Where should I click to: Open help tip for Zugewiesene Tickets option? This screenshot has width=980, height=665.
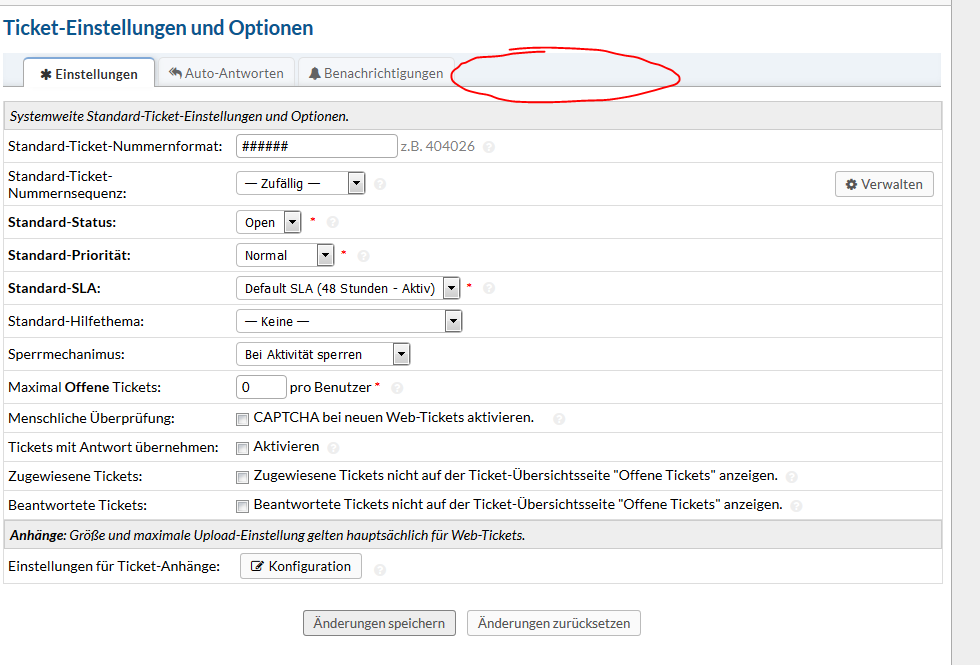(x=792, y=477)
